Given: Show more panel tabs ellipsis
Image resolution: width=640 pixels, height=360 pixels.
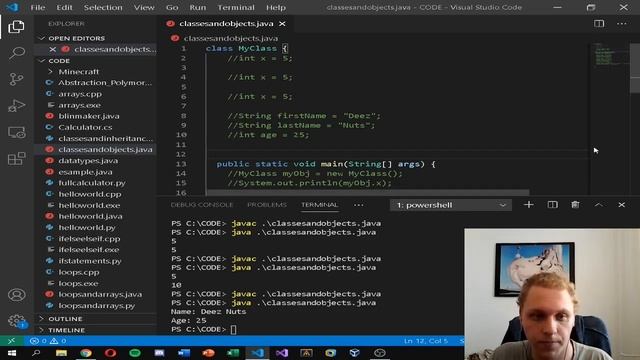Looking at the screenshot, I should click(358, 205).
